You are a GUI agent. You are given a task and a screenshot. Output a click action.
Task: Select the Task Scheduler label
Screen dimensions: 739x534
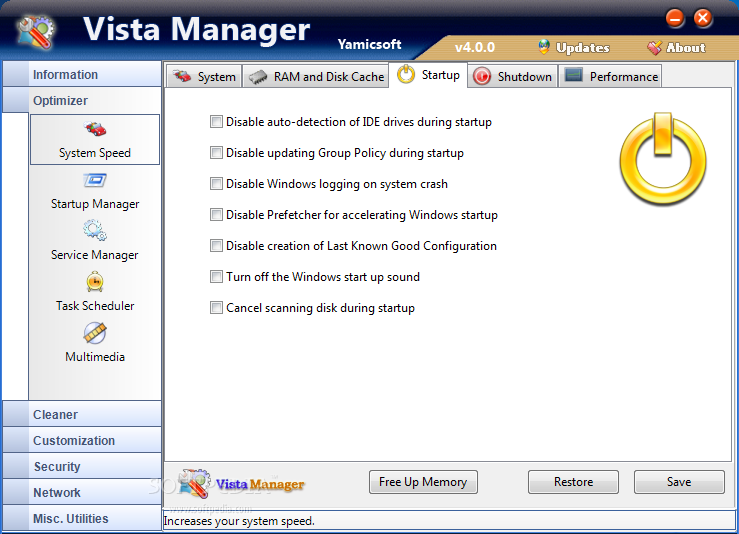pyautogui.click(x=95, y=306)
